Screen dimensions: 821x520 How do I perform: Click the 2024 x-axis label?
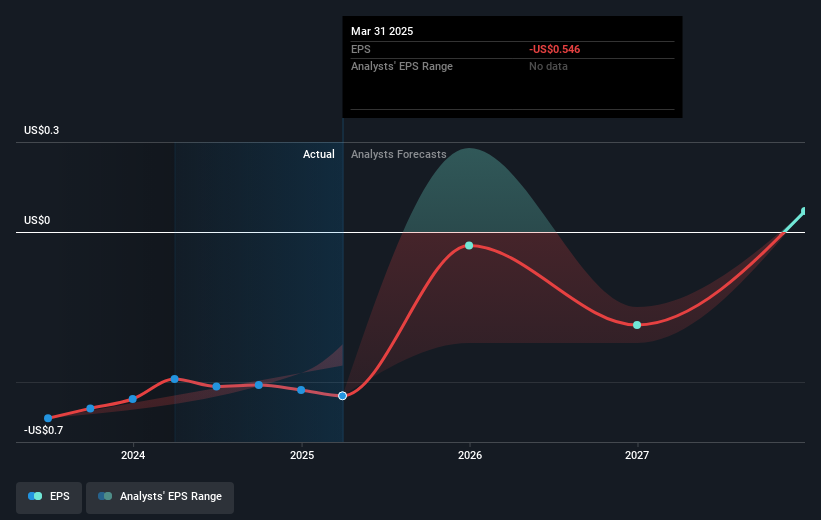133,455
